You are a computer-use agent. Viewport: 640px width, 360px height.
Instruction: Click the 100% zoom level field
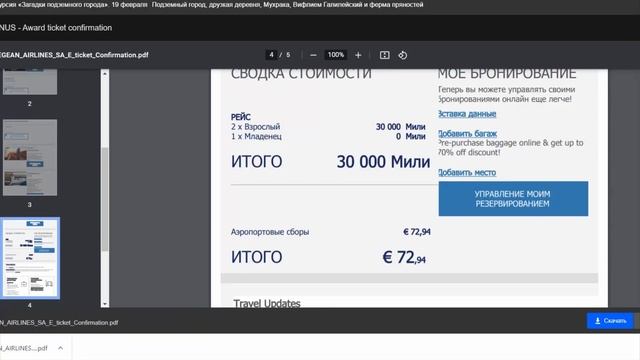[x=336, y=55]
